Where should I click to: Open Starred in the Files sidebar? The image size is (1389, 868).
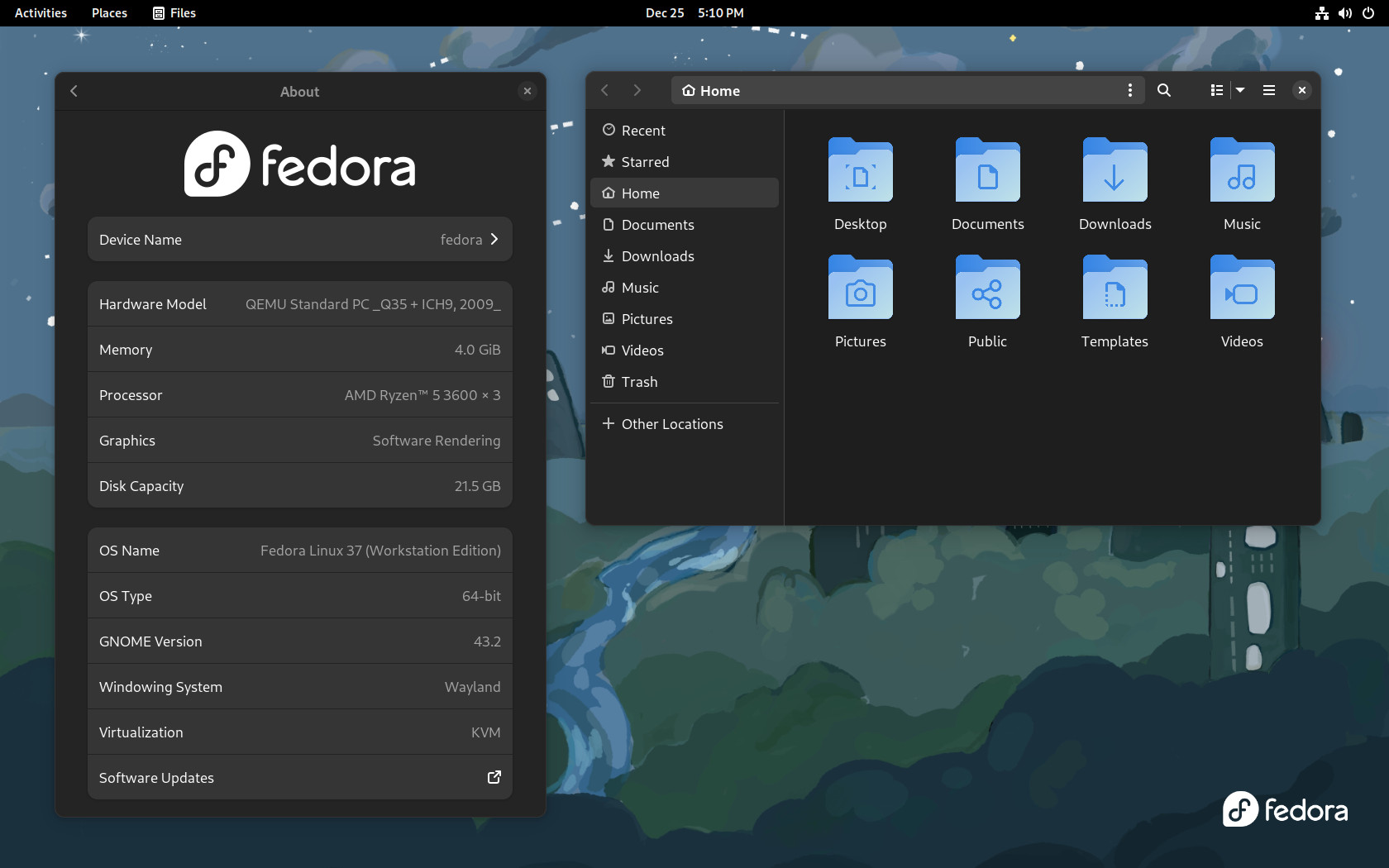click(685, 162)
